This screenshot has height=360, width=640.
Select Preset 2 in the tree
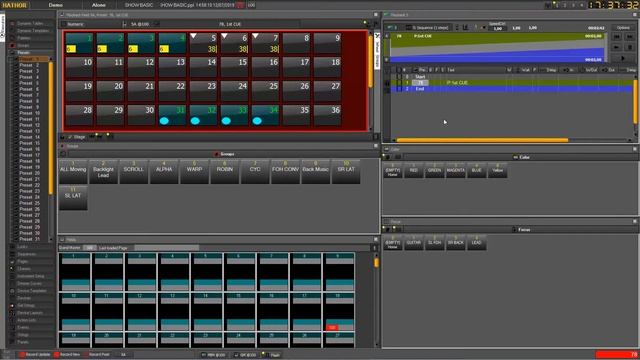[x=29, y=65]
